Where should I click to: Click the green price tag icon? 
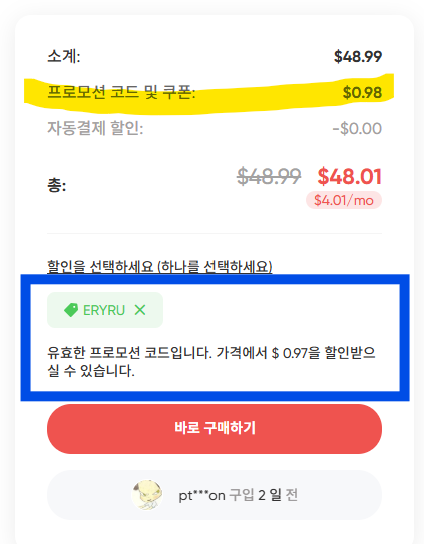(71, 310)
